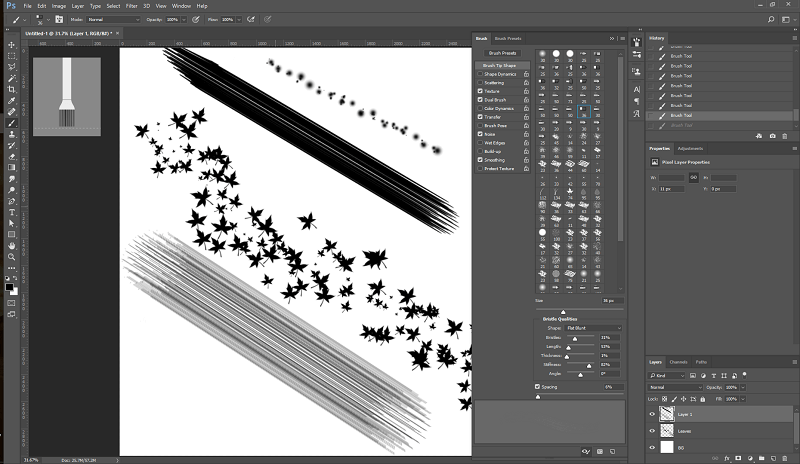Select the Clone Stamp tool

(11, 134)
